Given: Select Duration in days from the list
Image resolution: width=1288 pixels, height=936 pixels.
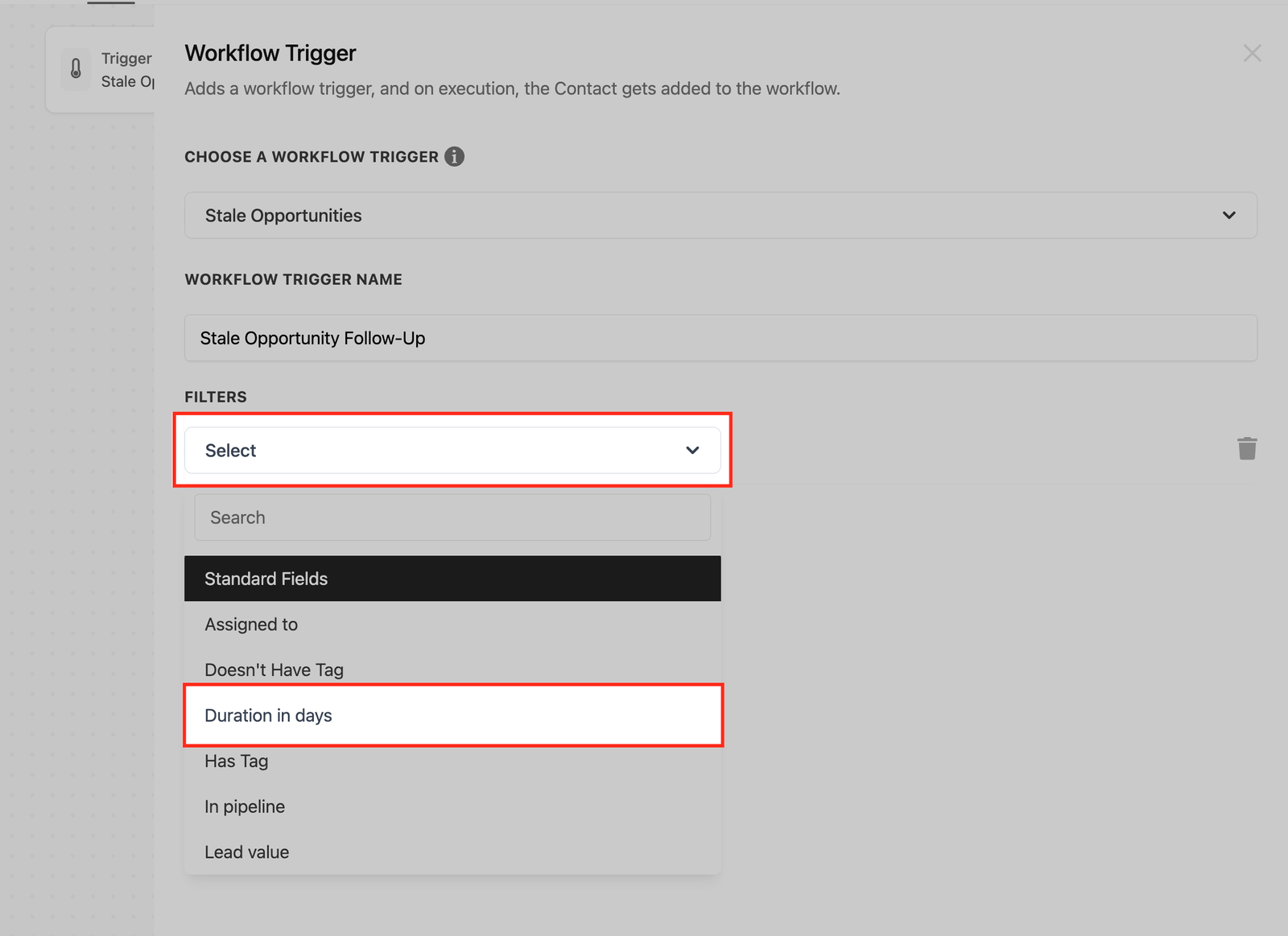Looking at the screenshot, I should (268, 715).
